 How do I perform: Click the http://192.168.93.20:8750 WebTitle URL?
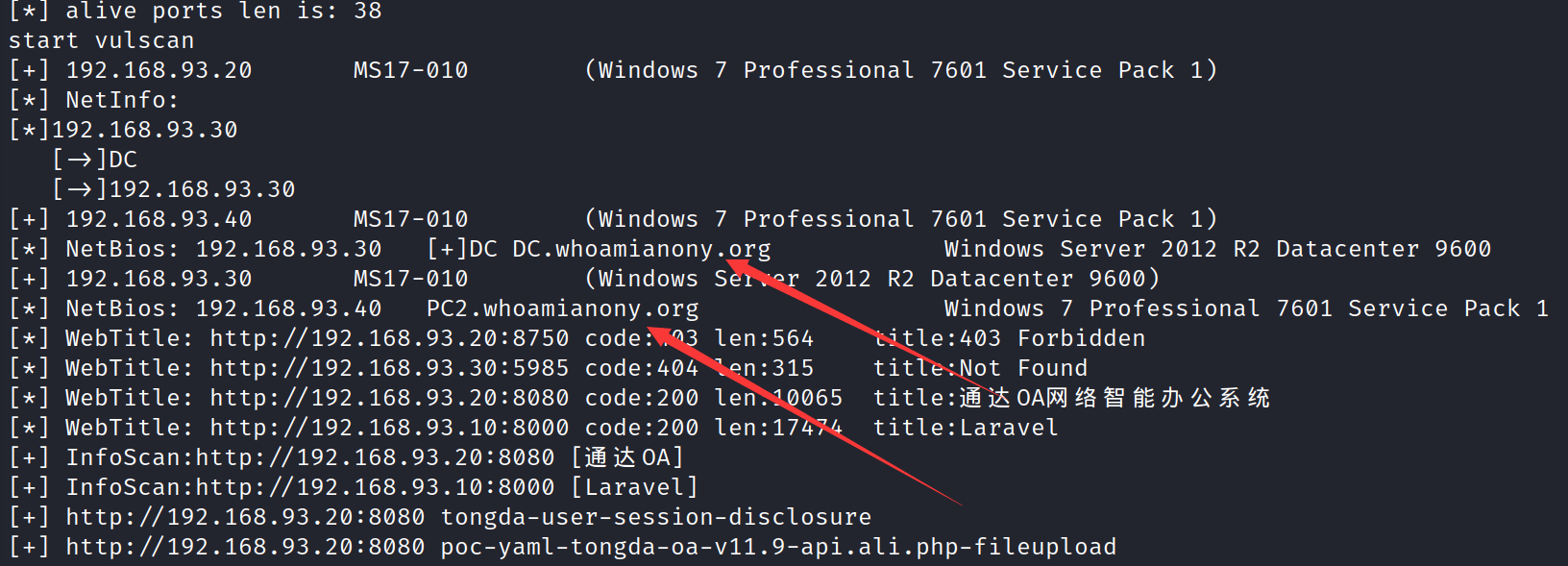click(x=389, y=338)
